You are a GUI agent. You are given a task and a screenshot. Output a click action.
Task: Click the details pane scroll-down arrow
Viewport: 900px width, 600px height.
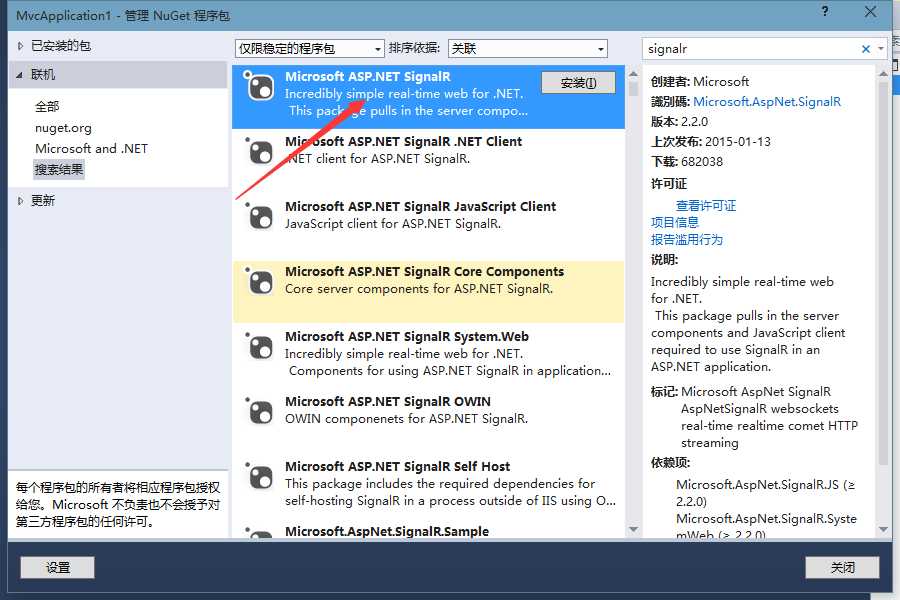coord(883,529)
